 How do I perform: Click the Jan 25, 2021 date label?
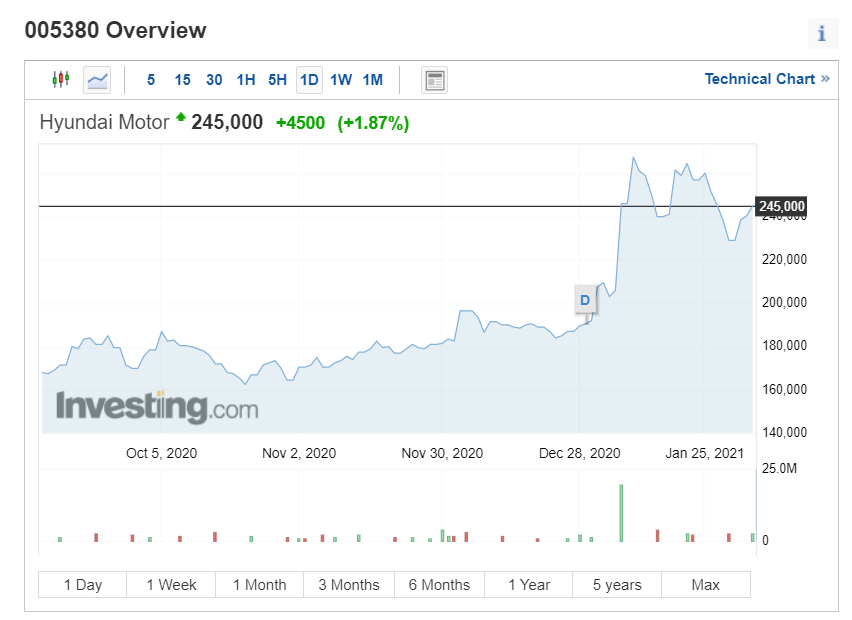704,453
